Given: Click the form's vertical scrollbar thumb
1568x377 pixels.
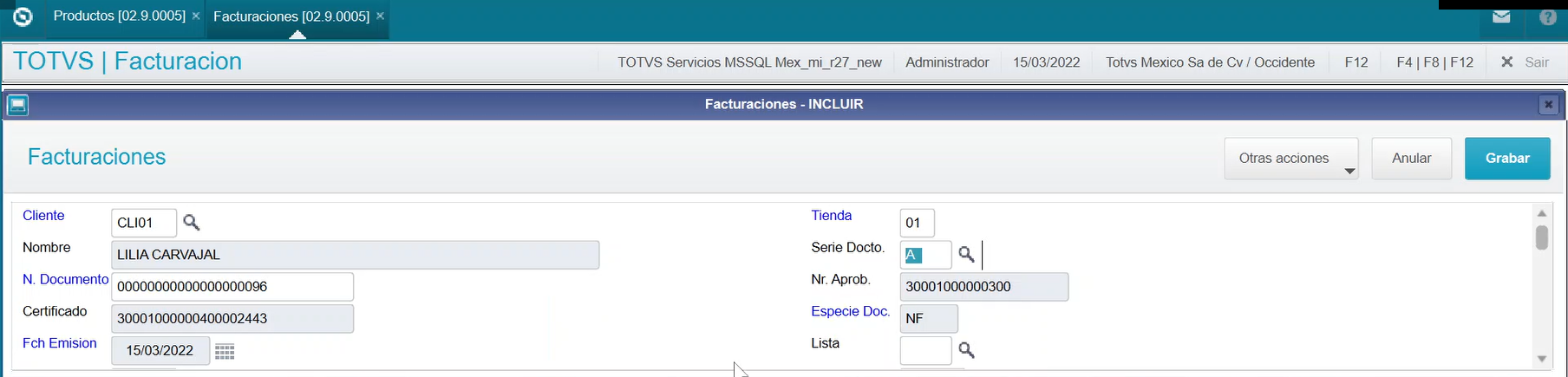Looking at the screenshot, I should (1541, 237).
